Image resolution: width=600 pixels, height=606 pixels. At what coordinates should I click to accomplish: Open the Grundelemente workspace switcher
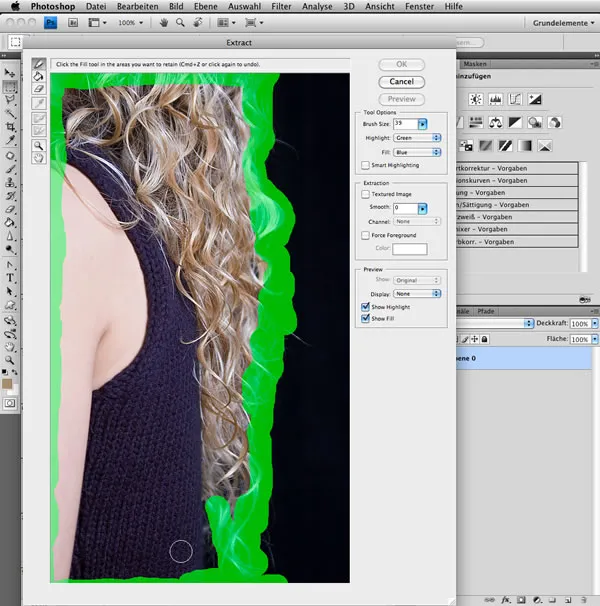563,21
